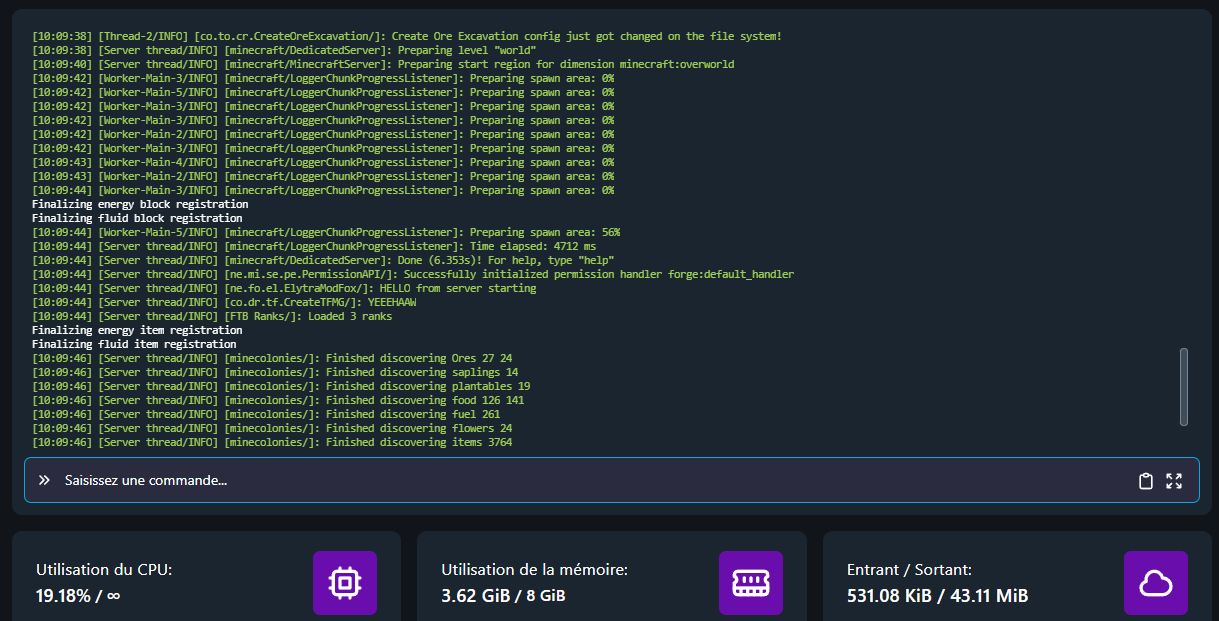
Task: Click the "Preparing spawn area: 56%" line
Action: coord(326,232)
